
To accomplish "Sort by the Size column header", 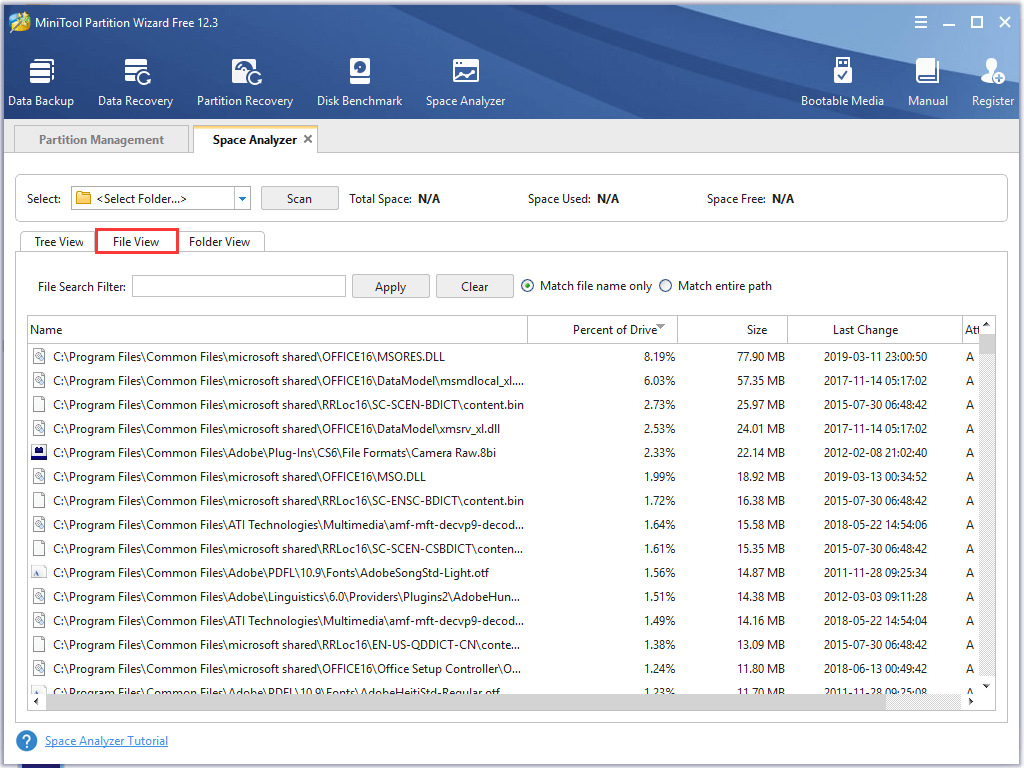I will pyautogui.click(x=733, y=330).
